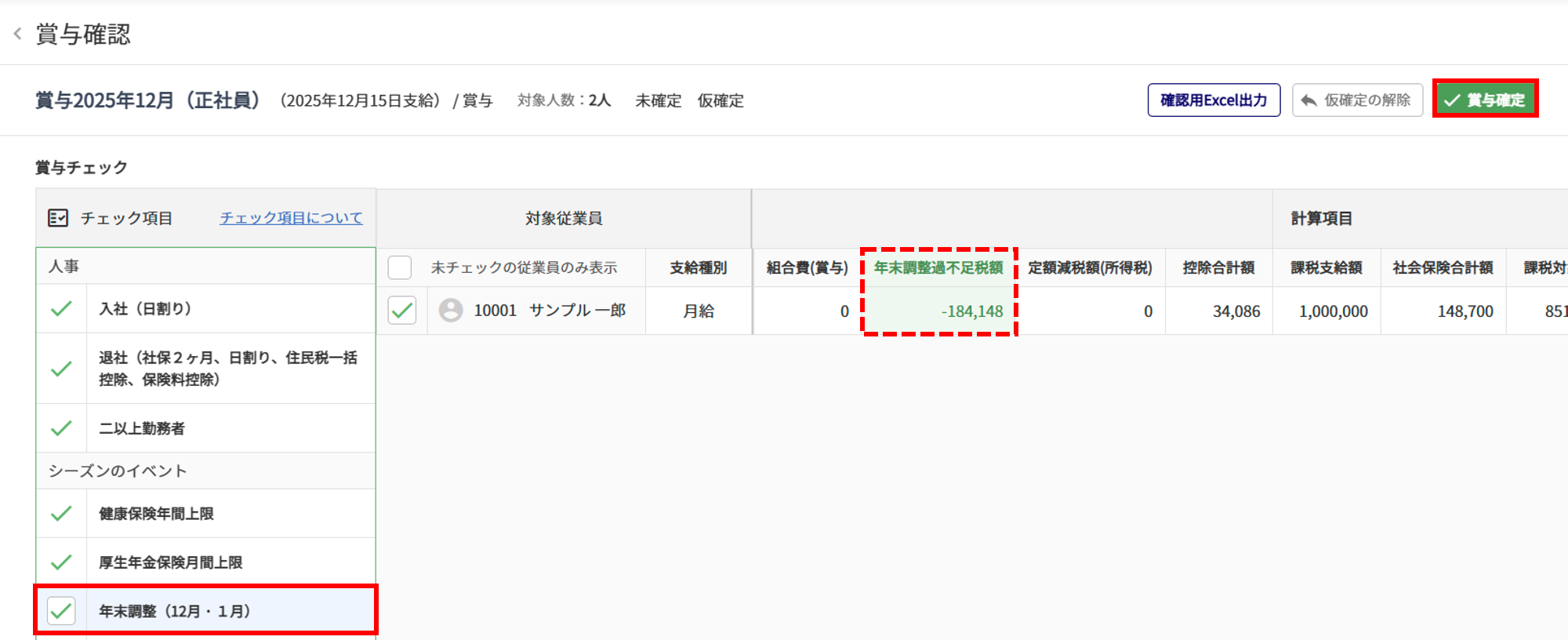Click the 未確定 status label
This screenshot has height=640, width=1568.
659,100
